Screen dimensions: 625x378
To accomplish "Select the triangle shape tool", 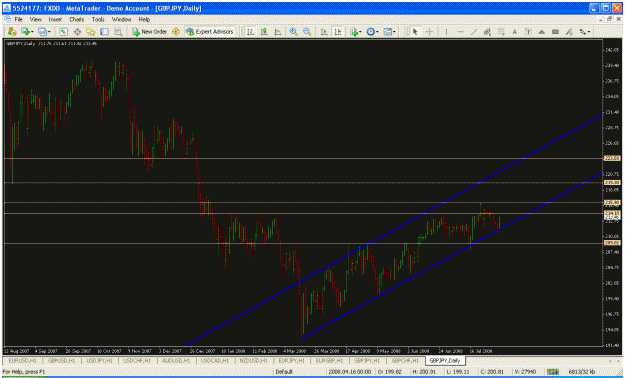I will coord(542,32).
